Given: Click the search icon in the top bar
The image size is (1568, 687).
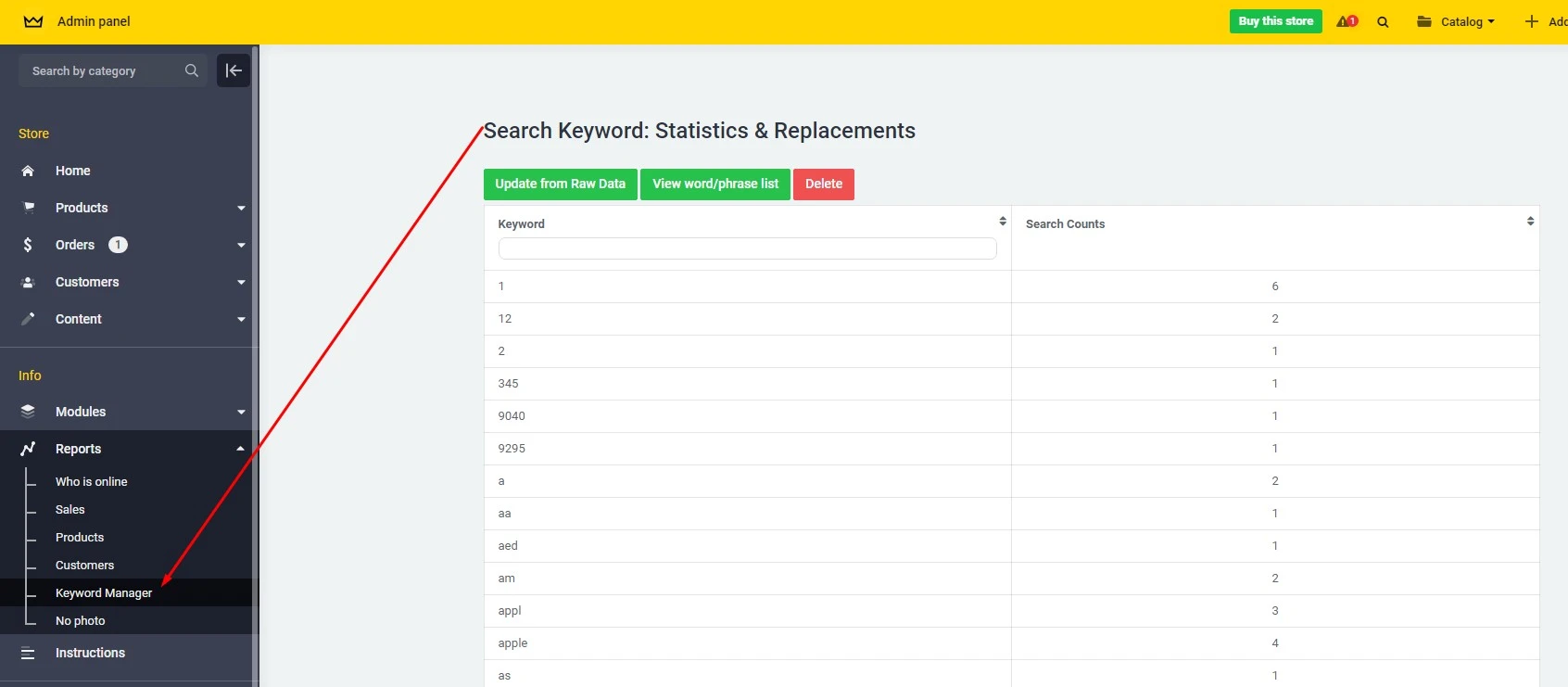Looking at the screenshot, I should (x=1383, y=22).
